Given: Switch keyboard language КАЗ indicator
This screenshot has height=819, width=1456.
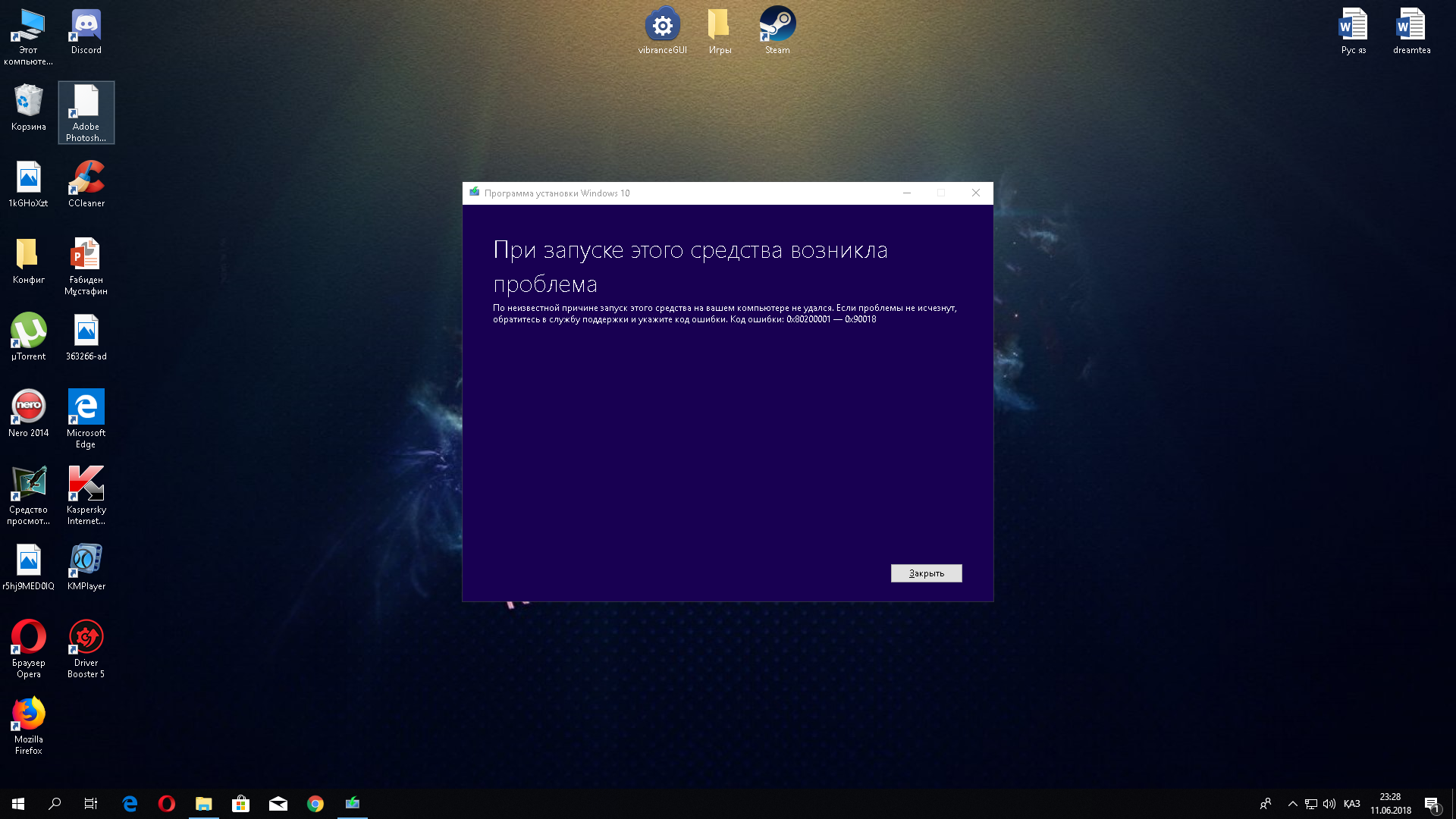Looking at the screenshot, I should click(x=1351, y=804).
